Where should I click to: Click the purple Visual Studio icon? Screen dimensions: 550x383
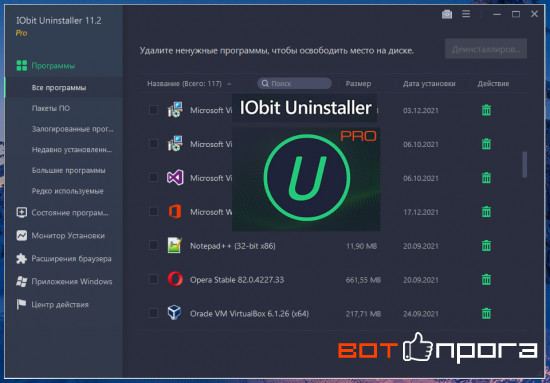coord(175,177)
